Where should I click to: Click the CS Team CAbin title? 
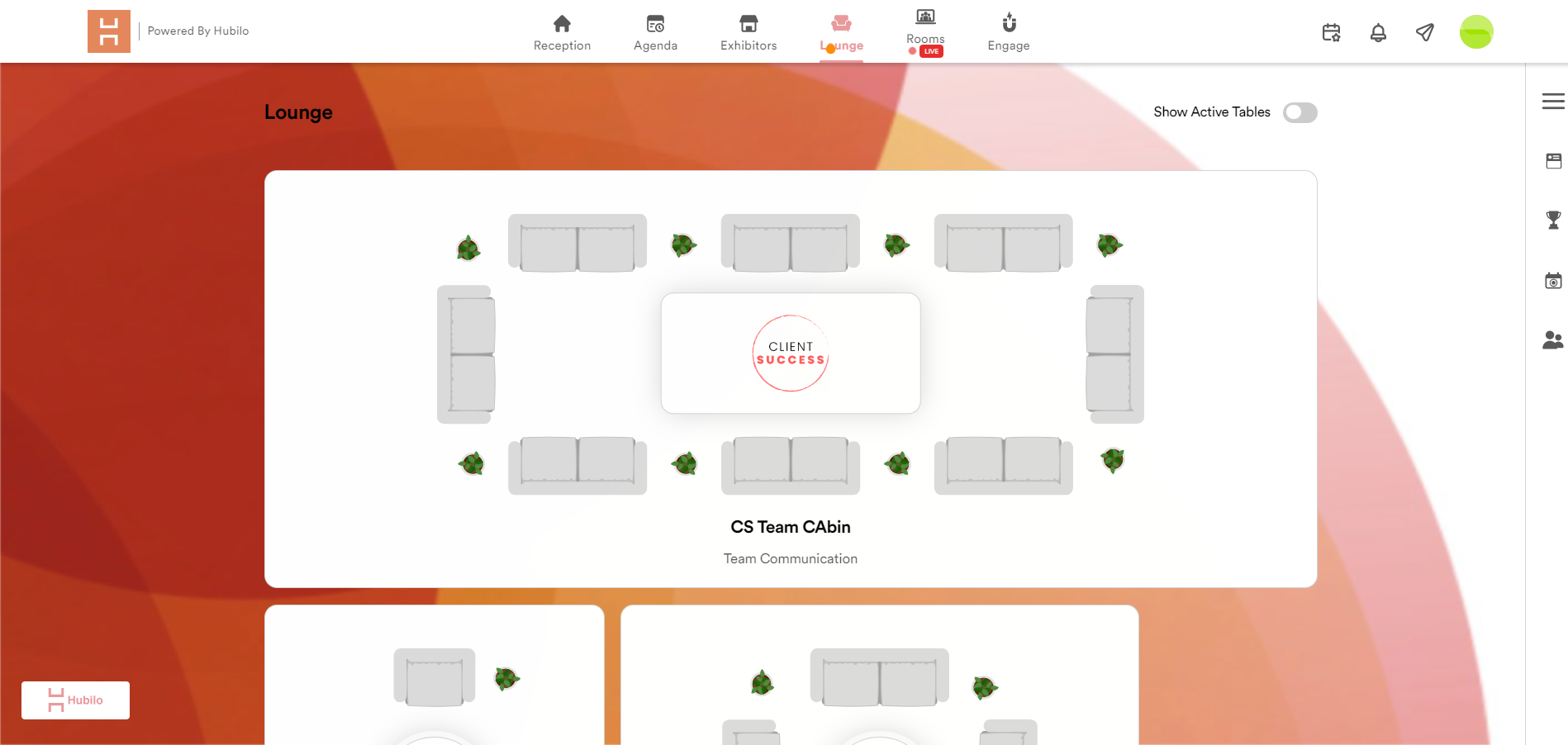point(791,527)
